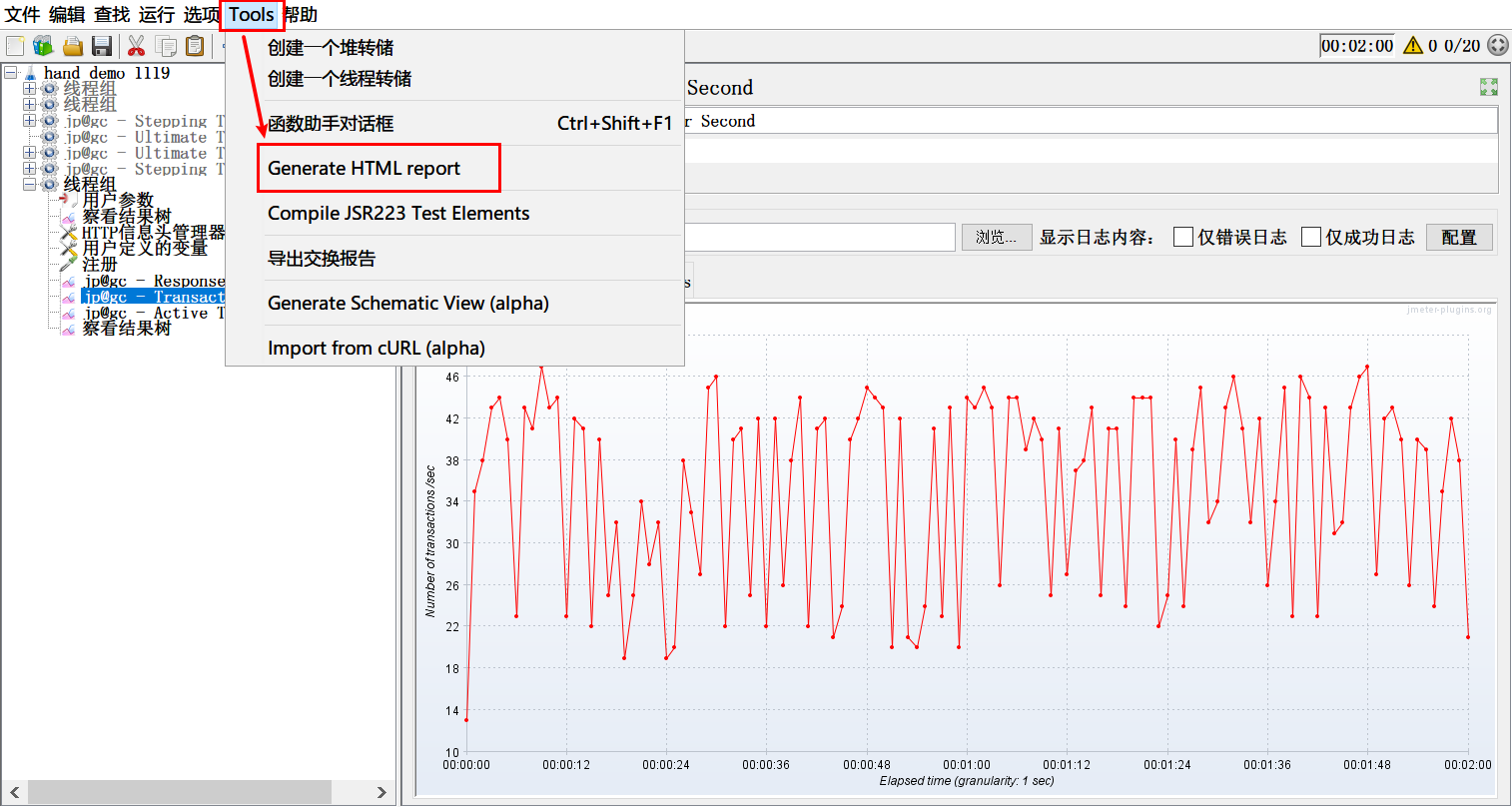Image resolution: width=1512 pixels, height=807 pixels.
Task: Click the left panel horizontal scrollbar
Action: pyautogui.click(x=180, y=792)
